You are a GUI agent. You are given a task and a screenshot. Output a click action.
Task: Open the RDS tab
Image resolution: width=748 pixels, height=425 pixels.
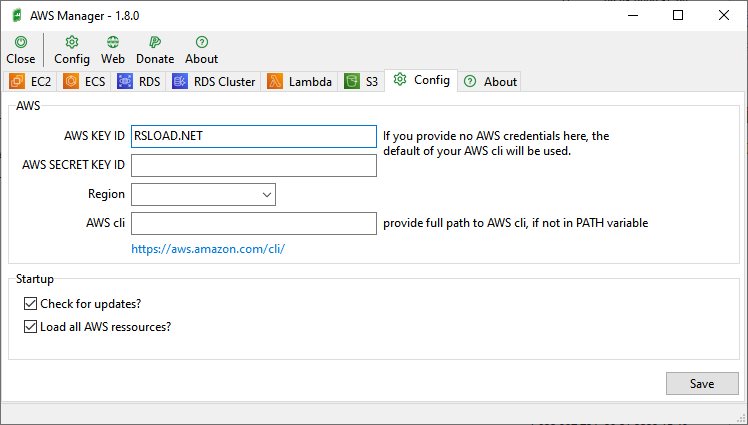[x=139, y=82]
